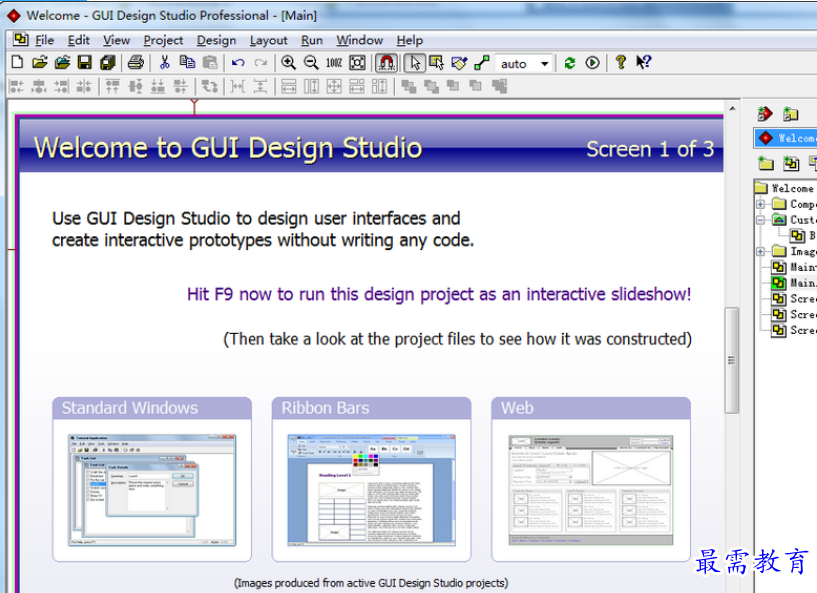Click the new design document icon in project panel
Viewport: 817px width, 593px height.
(x=791, y=164)
